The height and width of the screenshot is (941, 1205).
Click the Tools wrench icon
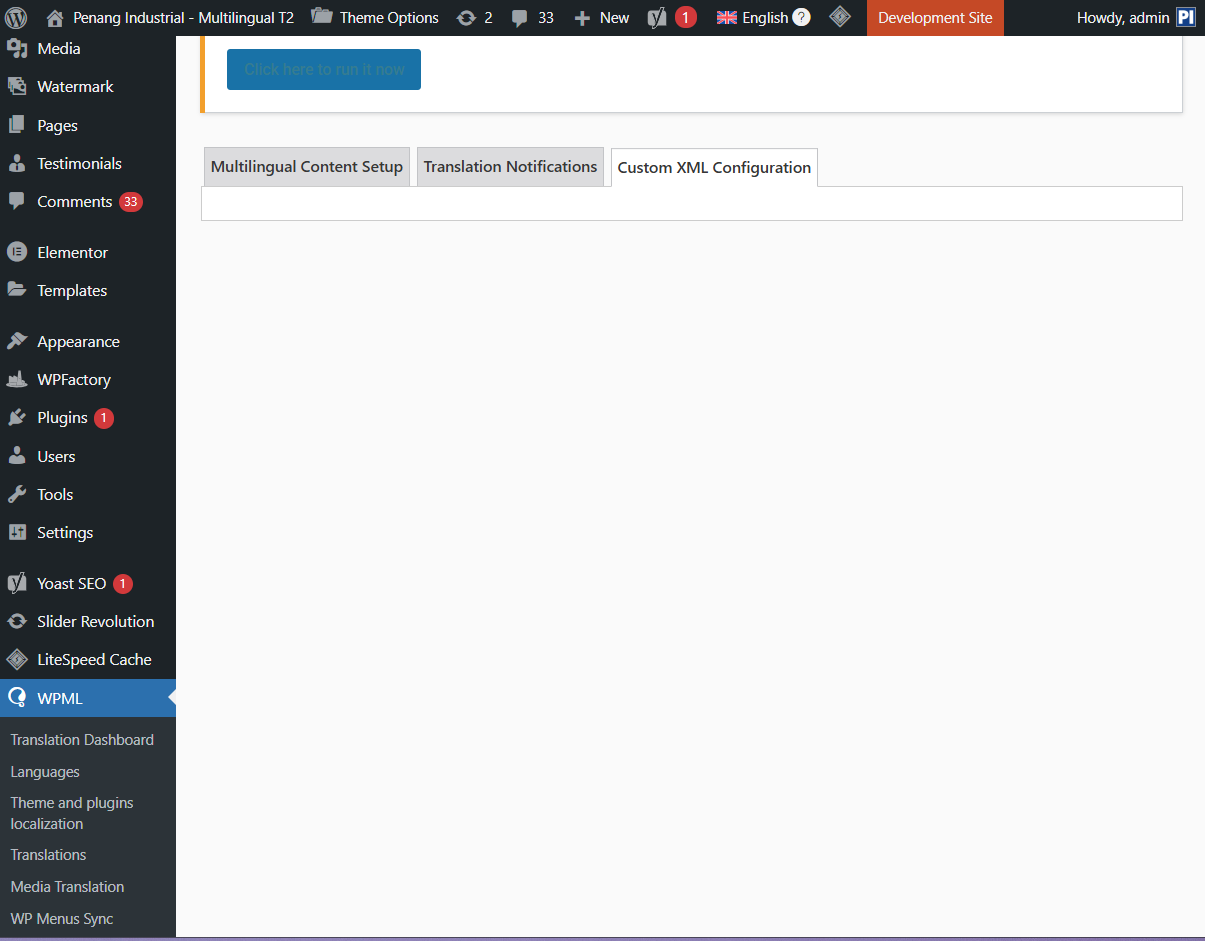pyautogui.click(x=17, y=494)
